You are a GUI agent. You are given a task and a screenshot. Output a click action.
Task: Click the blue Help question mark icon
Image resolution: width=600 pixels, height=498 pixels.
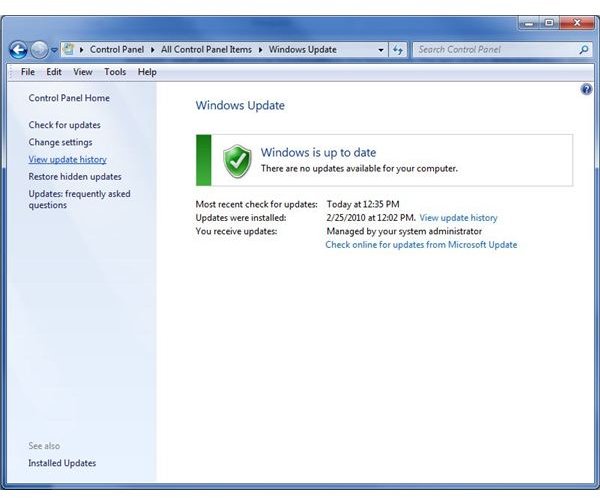pyautogui.click(x=586, y=90)
